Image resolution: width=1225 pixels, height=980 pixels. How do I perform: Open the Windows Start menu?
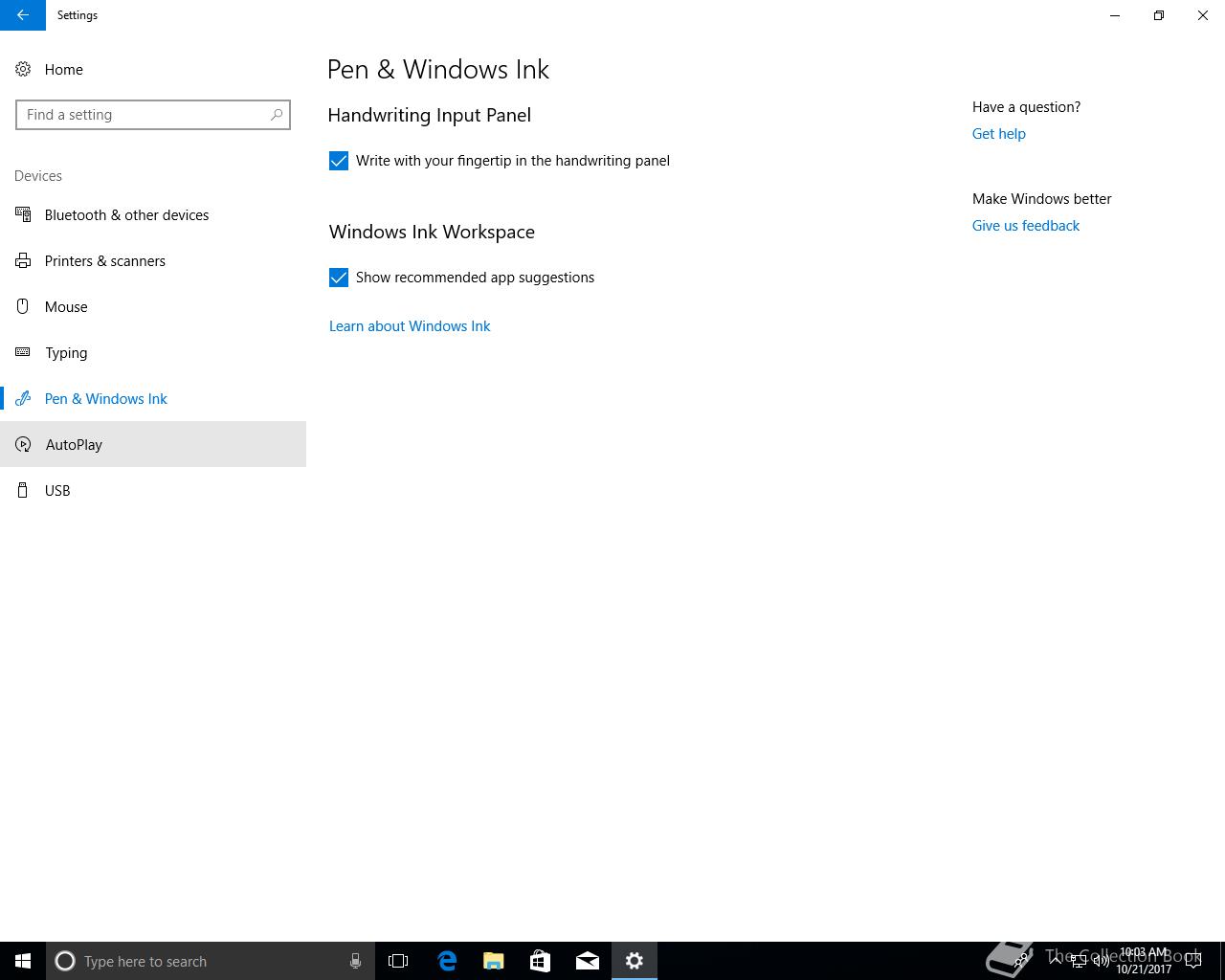(x=23, y=961)
